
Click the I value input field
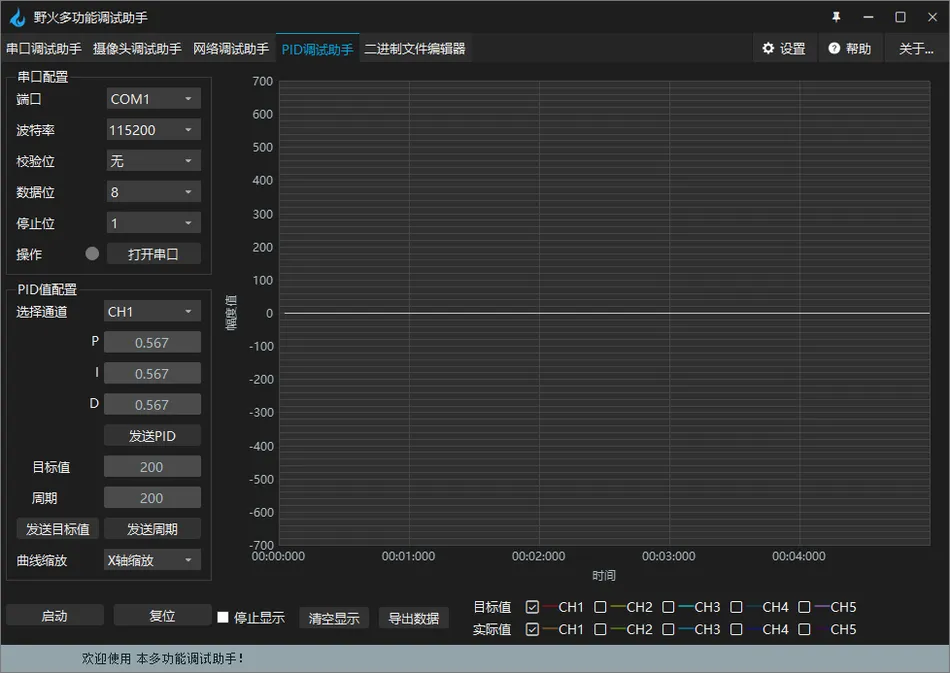pos(152,373)
